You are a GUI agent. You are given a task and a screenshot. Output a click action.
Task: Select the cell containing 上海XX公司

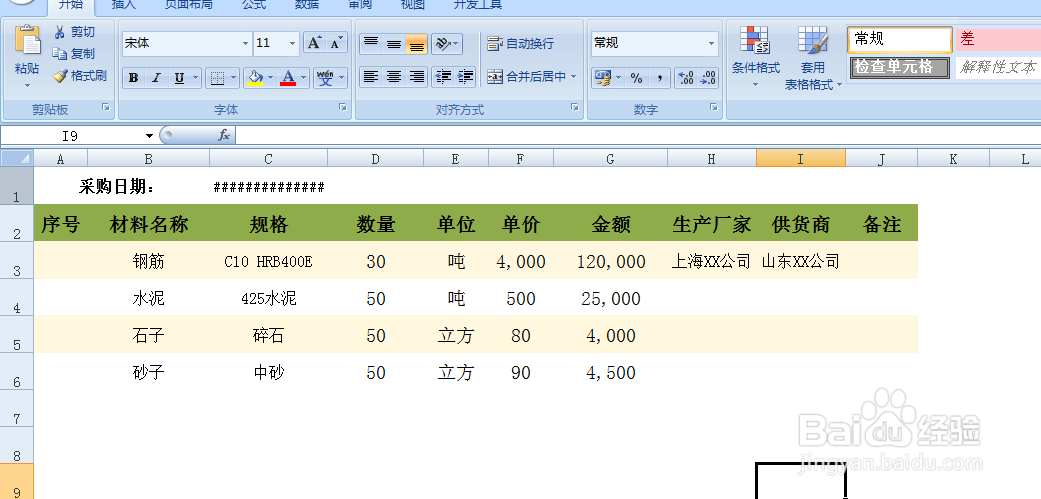coord(711,261)
